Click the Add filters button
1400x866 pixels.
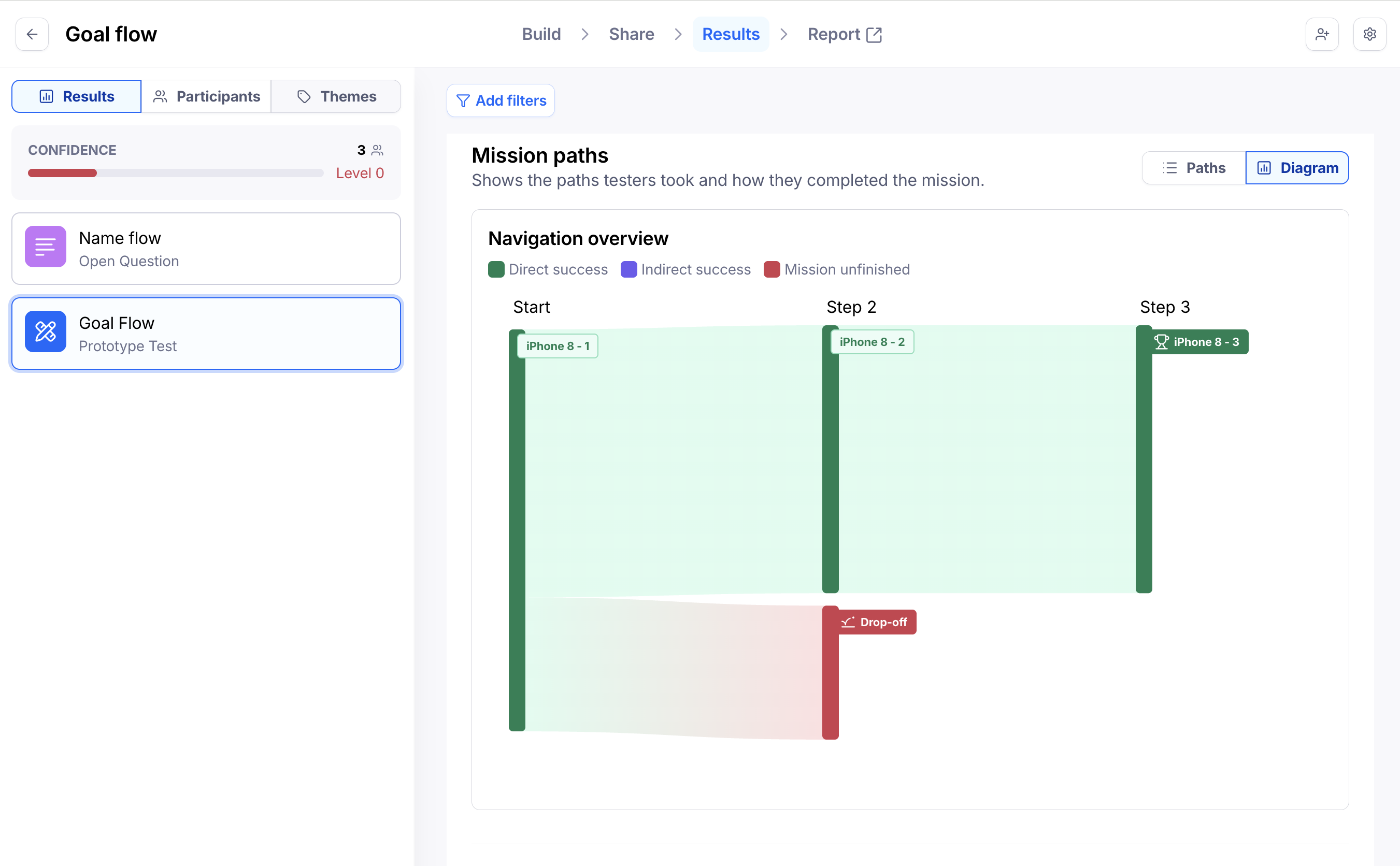point(501,101)
